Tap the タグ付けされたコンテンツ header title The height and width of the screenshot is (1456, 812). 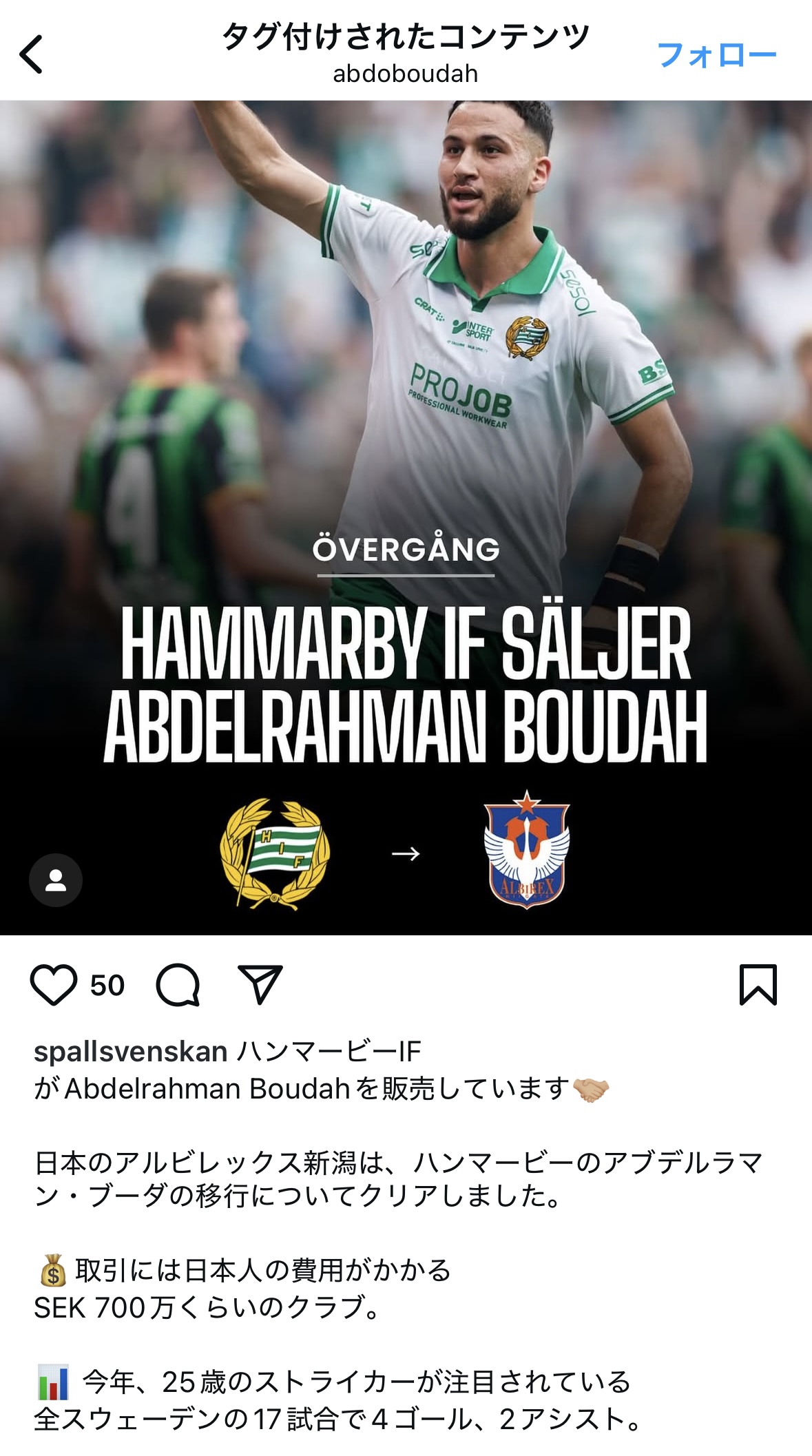click(x=406, y=37)
